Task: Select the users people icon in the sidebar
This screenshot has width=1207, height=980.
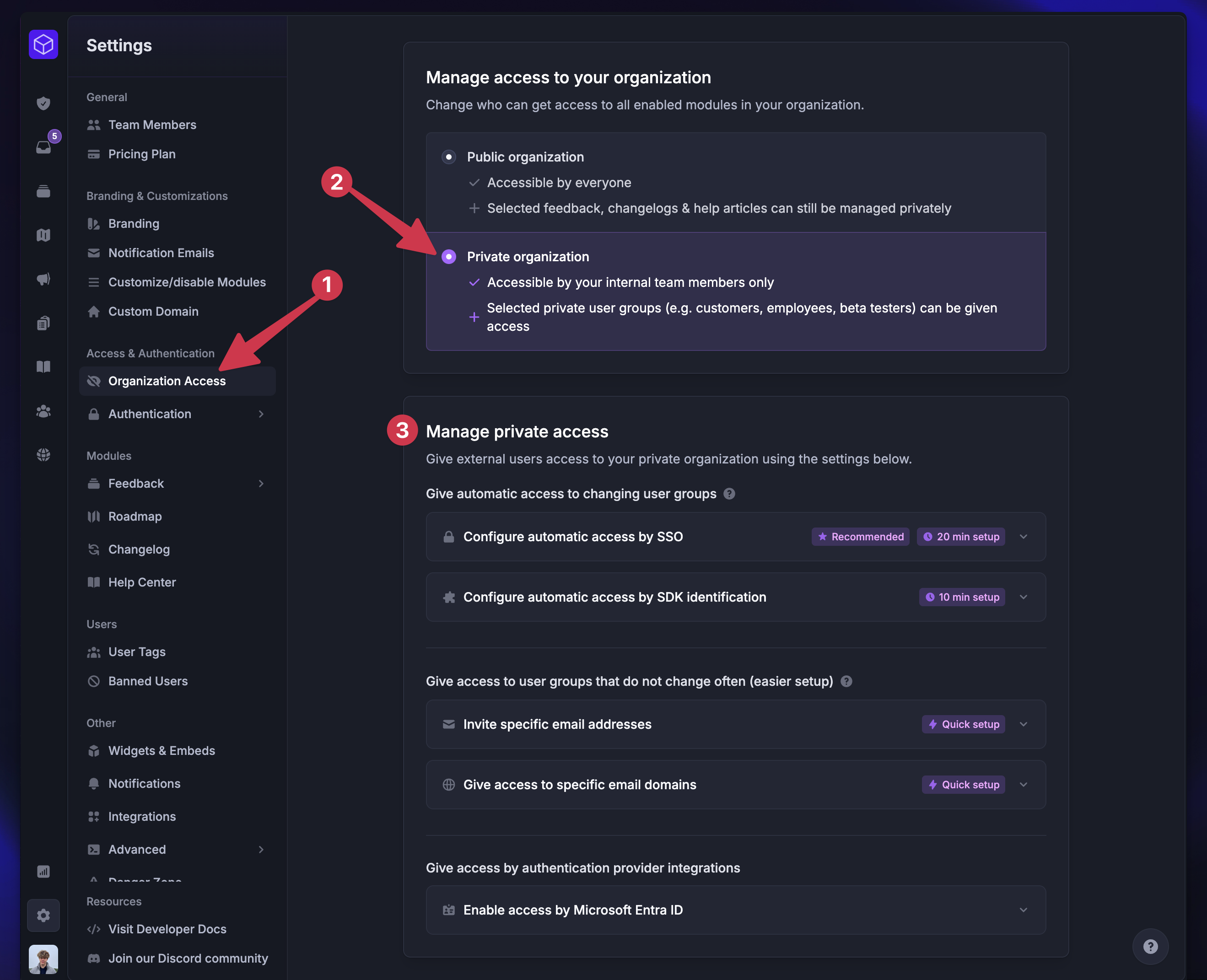Action: click(43, 411)
